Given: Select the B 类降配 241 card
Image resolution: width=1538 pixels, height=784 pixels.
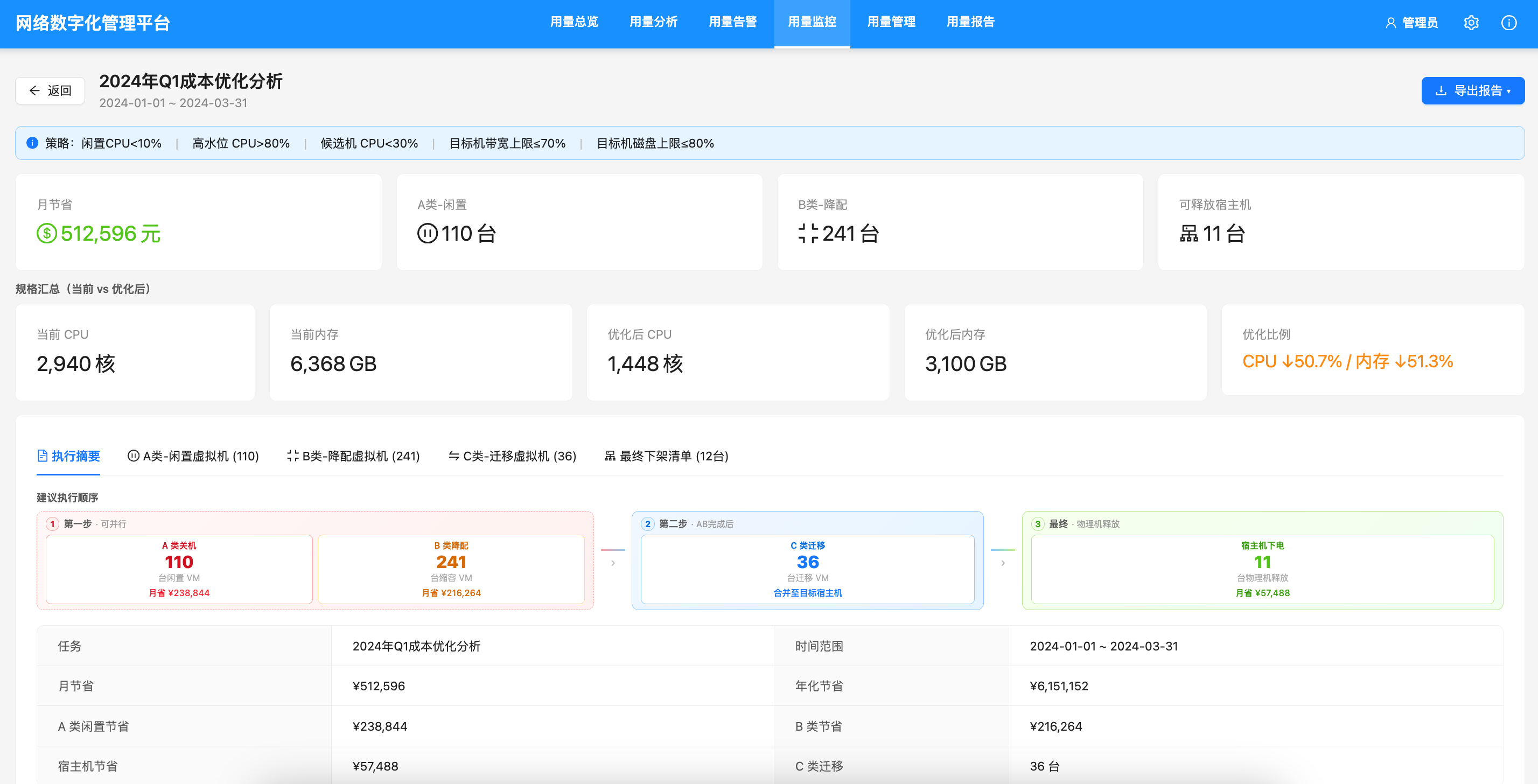Looking at the screenshot, I should 451,569.
